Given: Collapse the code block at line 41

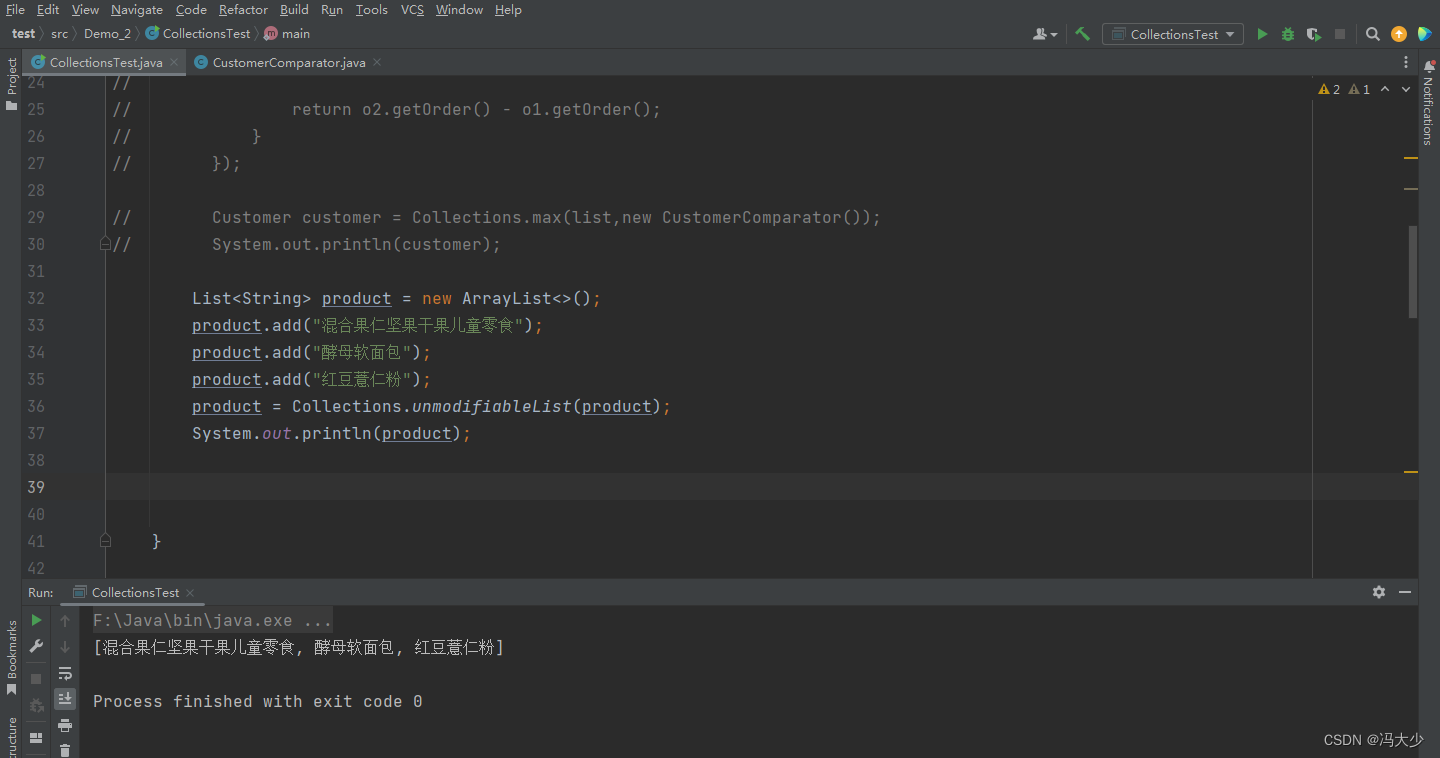Looking at the screenshot, I should [x=105, y=540].
